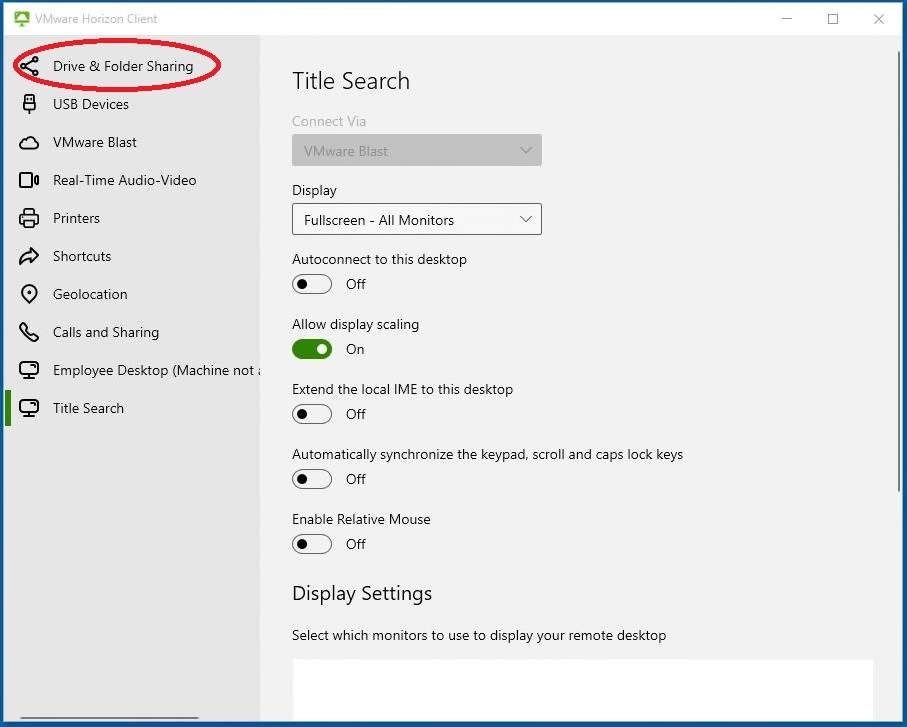Enable Extend the local IME toggle

pyautogui.click(x=312, y=414)
